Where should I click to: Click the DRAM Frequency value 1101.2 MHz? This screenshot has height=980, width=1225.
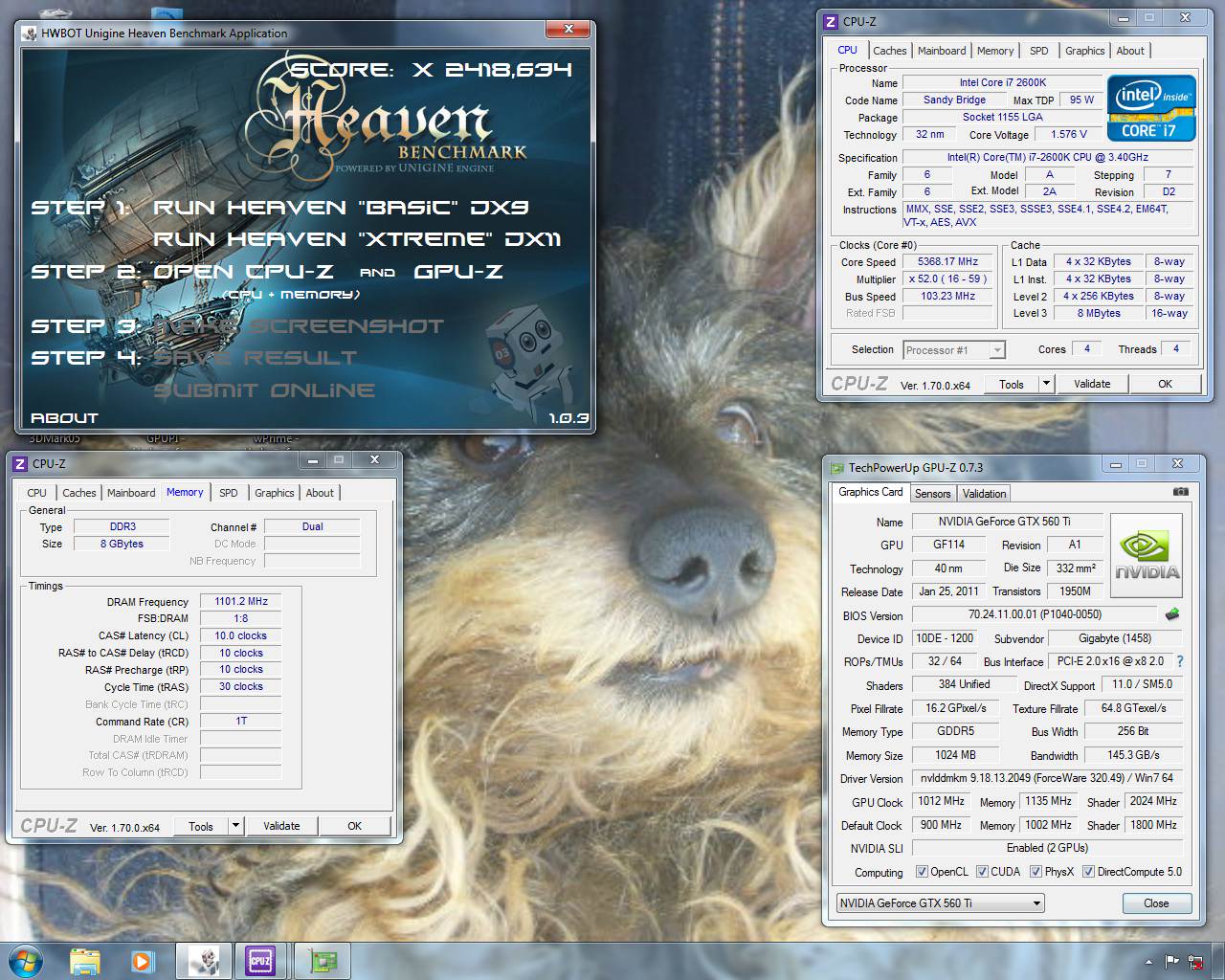(241, 602)
